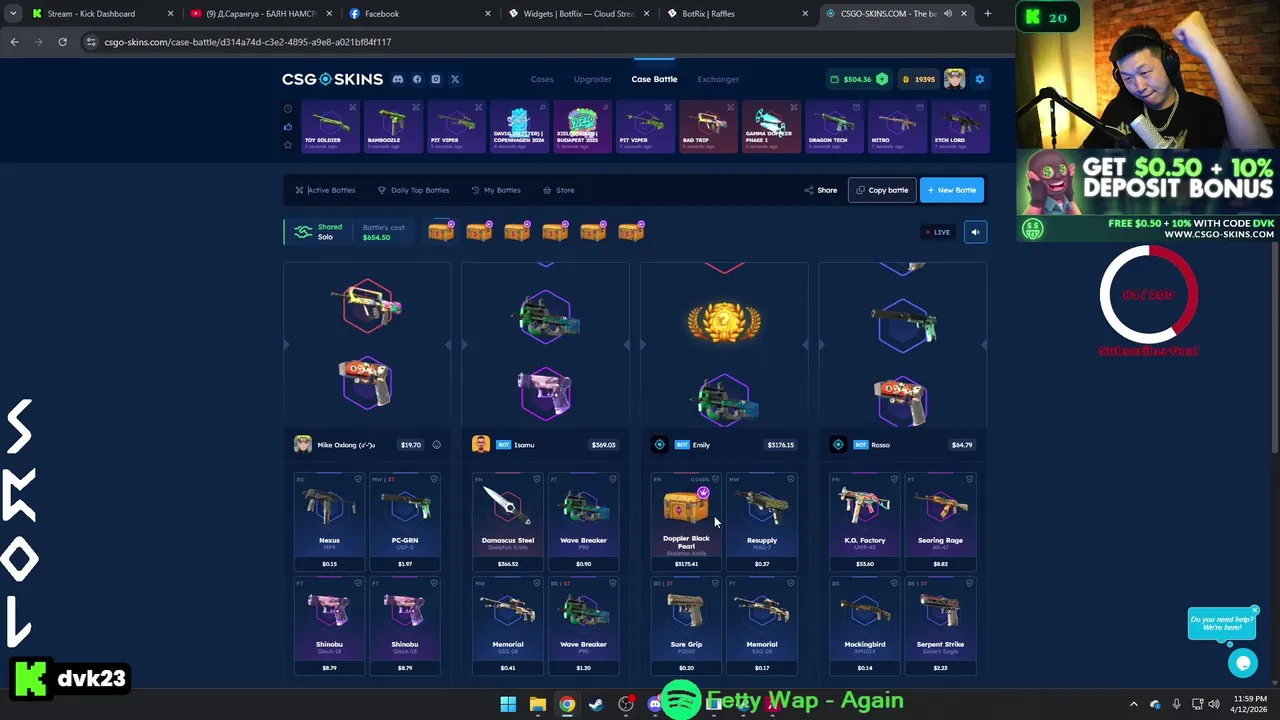Click the emoji icon next to Mike Oxlong's $19.70
Viewport: 1280px width, 720px height.
click(x=436, y=445)
